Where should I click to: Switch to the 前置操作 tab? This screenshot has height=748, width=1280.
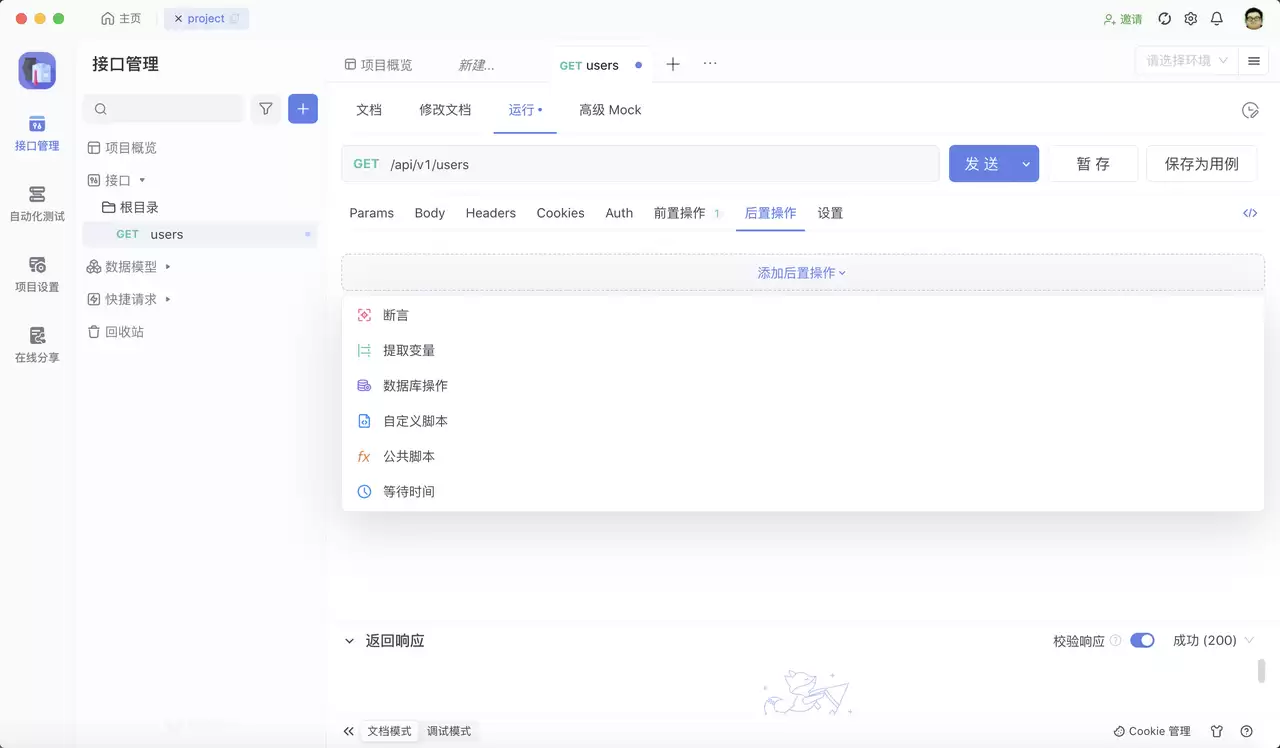(x=687, y=213)
